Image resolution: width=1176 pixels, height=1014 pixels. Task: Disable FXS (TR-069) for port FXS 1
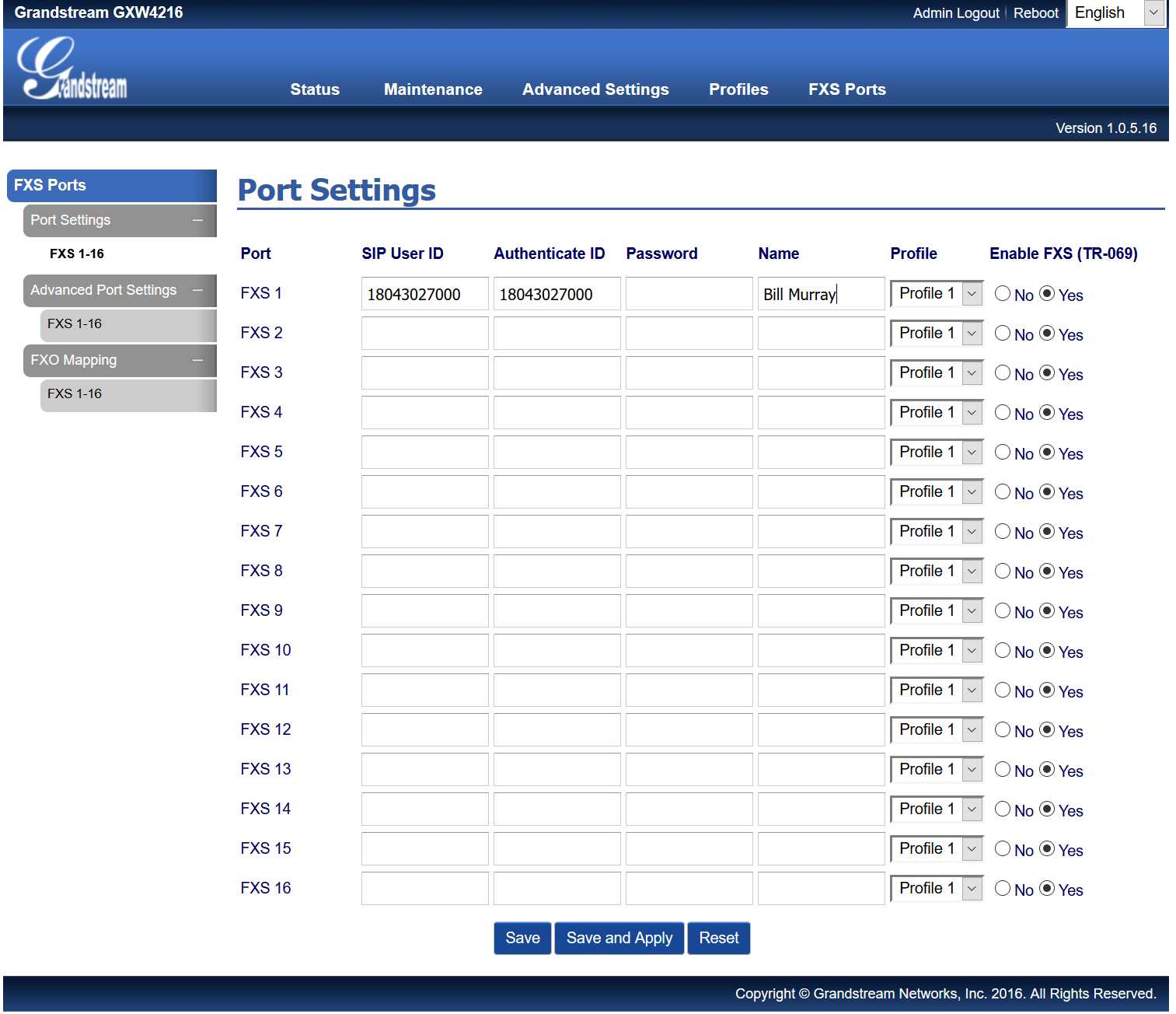click(x=1003, y=293)
